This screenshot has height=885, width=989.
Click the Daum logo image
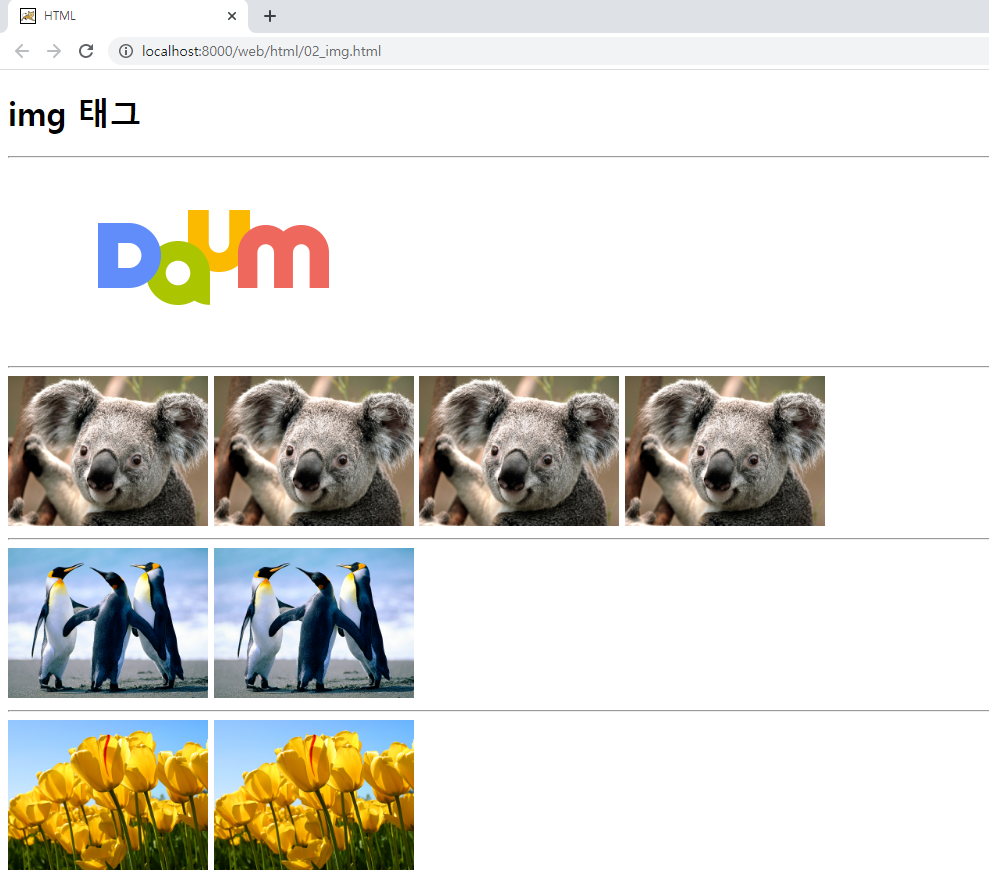pos(213,257)
